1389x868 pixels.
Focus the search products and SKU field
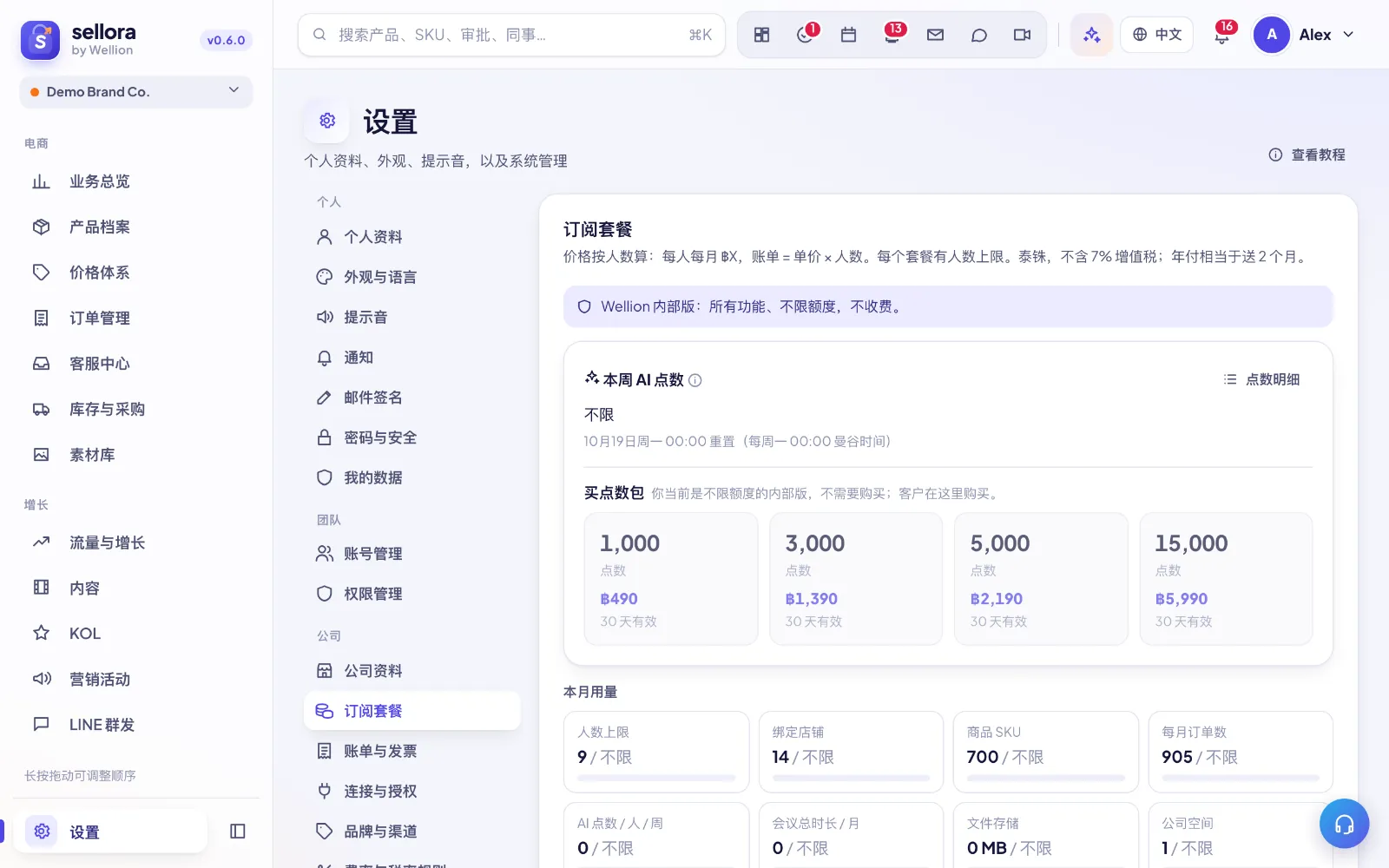coord(511,35)
